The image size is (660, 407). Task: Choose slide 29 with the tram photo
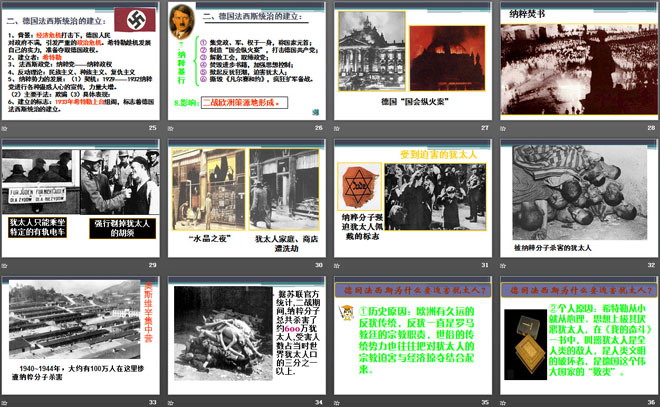click(x=81, y=198)
